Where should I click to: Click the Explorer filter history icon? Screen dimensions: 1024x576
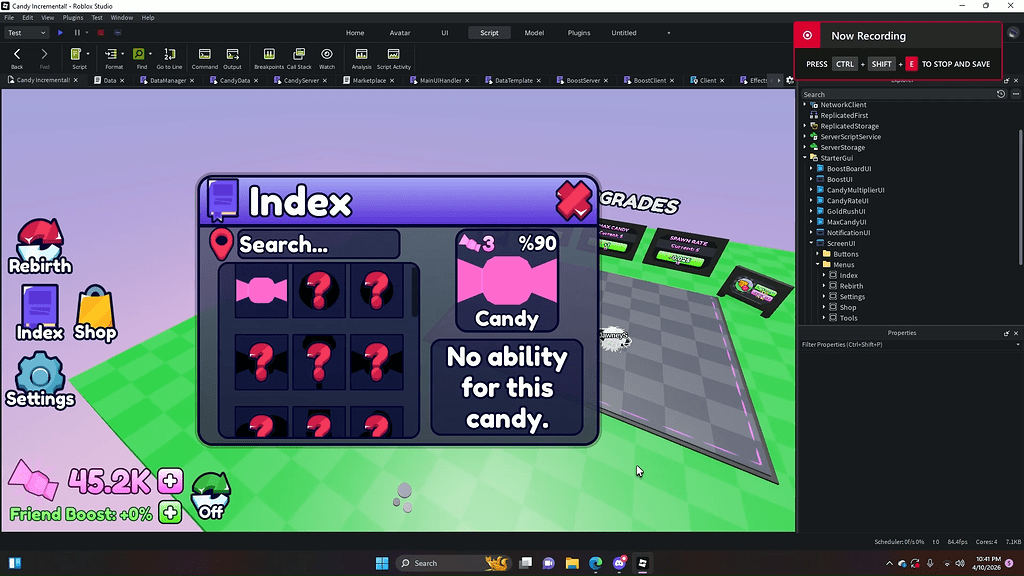[x=1000, y=94]
